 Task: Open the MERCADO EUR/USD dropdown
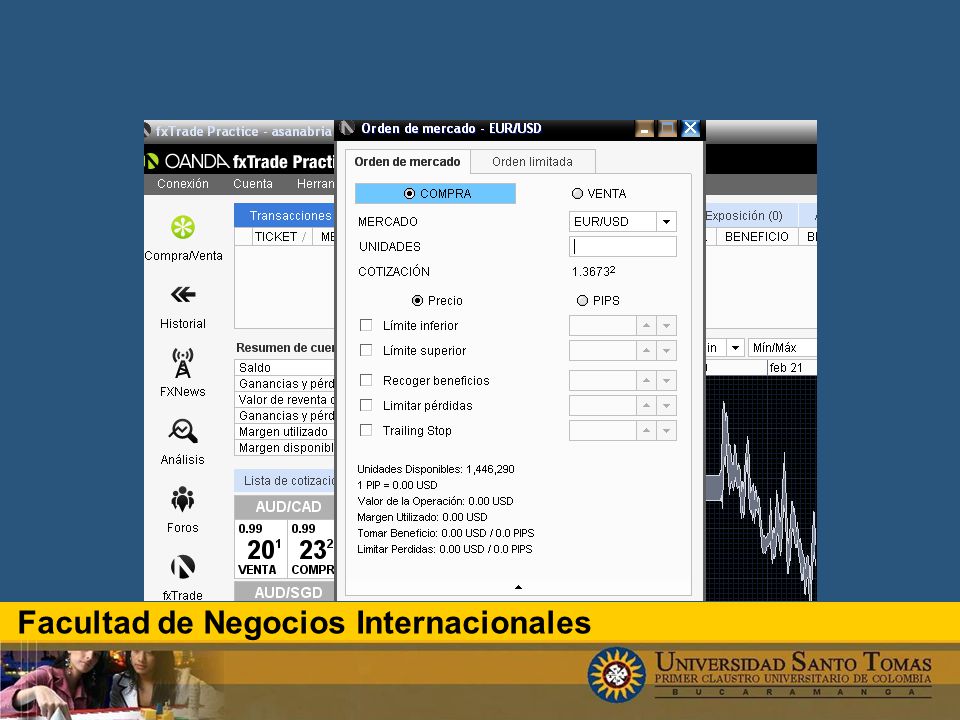(x=666, y=222)
